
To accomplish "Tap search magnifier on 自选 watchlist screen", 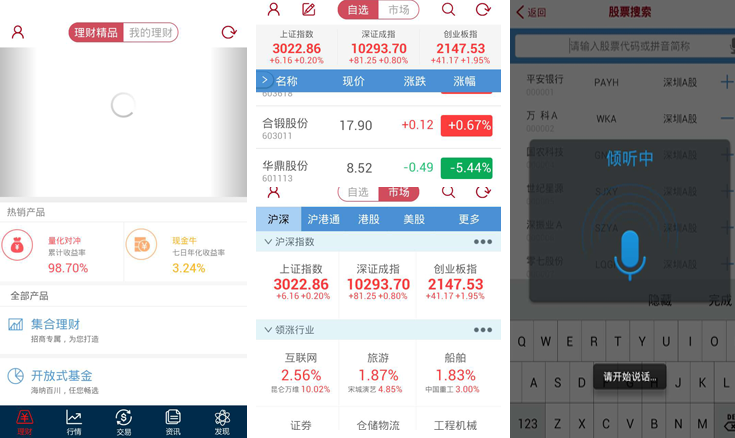I will coord(448,9).
